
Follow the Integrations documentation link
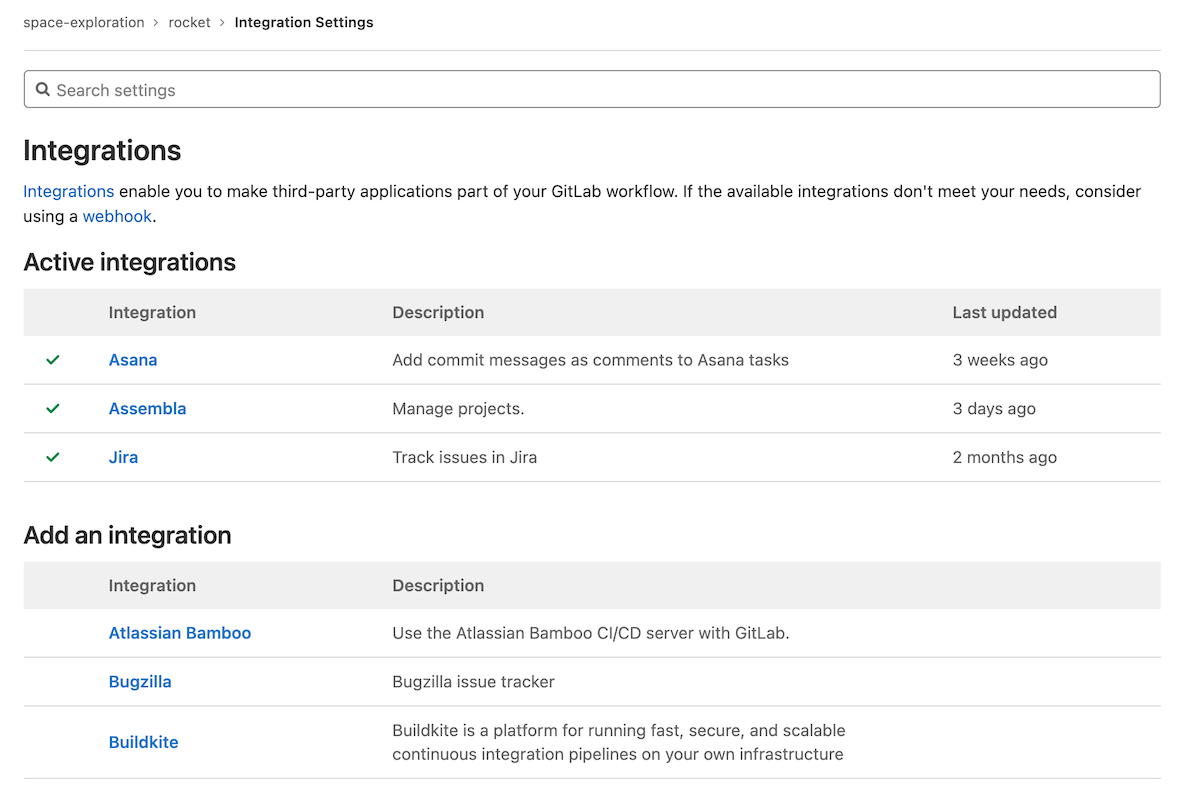(x=68, y=191)
